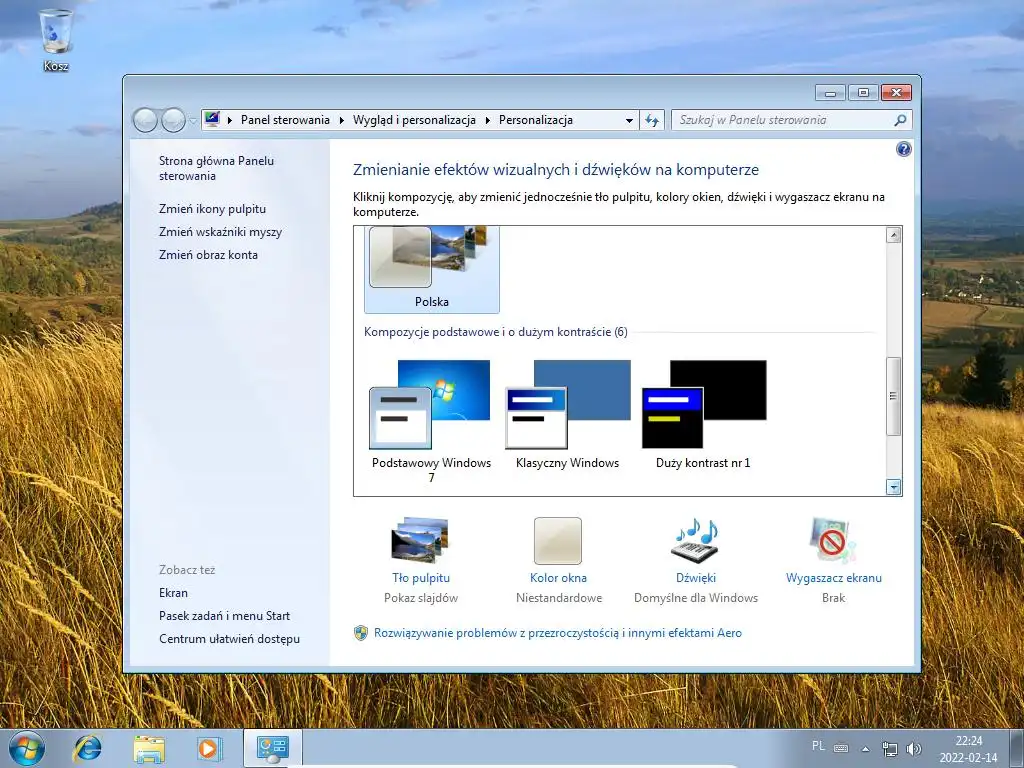Show hidden tray icons arrow
Viewport: 1024px width, 768px height.
(x=865, y=749)
